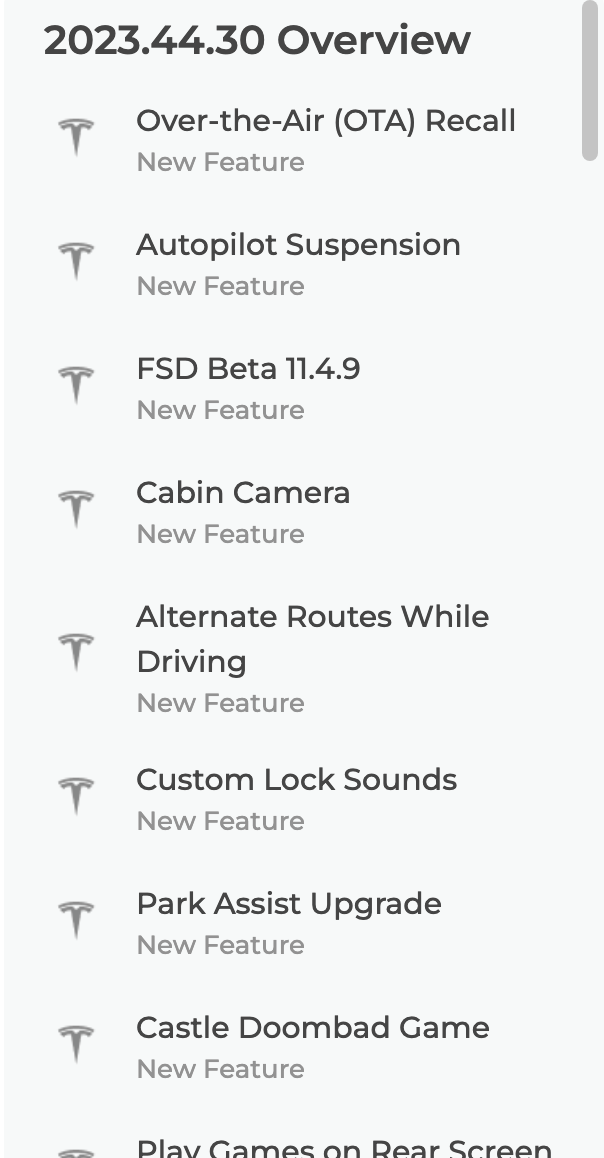The image size is (604, 1158).
Task: Click the vertical scrollbar thumb
Action: pos(590,80)
